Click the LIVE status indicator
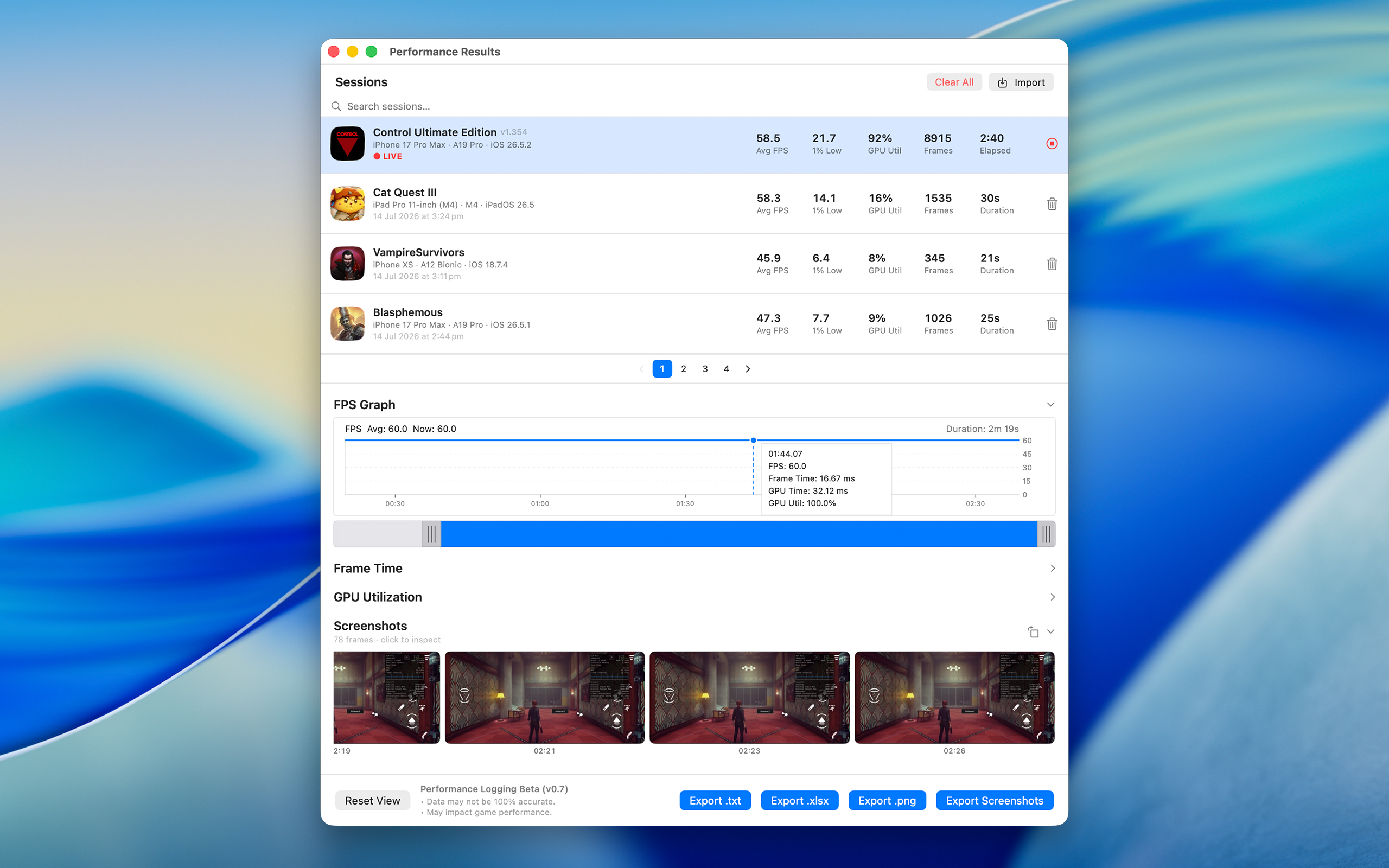This screenshot has width=1389, height=868. point(387,156)
